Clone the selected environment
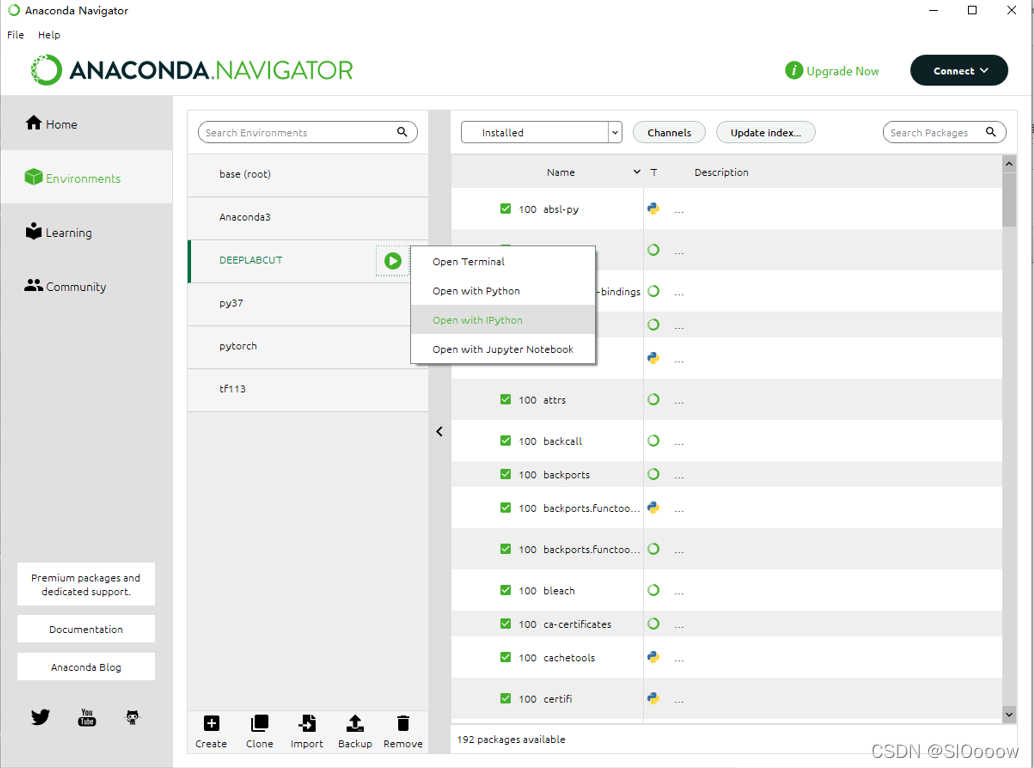Viewport: 1034px width, 768px height. [x=259, y=732]
